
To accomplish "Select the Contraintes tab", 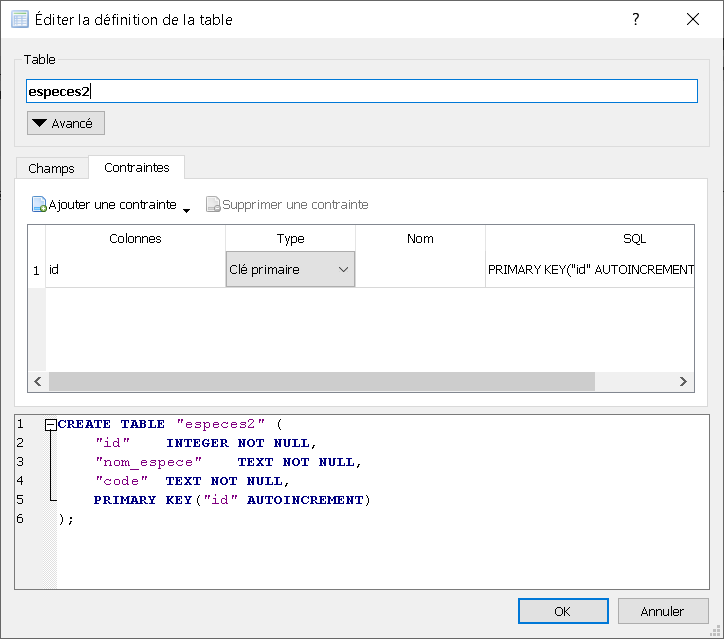I will 137,167.
